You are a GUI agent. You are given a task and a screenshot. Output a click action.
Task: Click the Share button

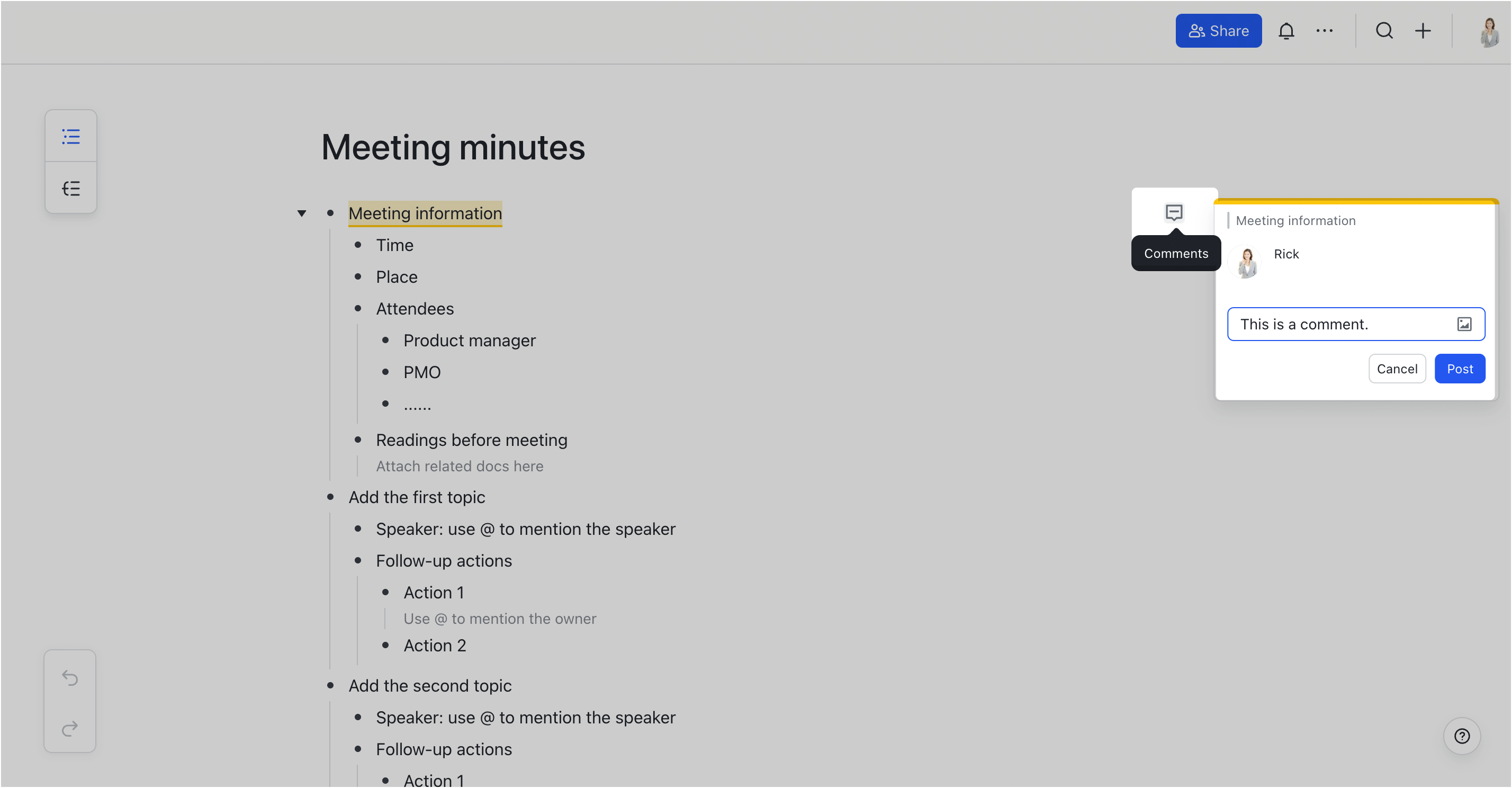1219,31
